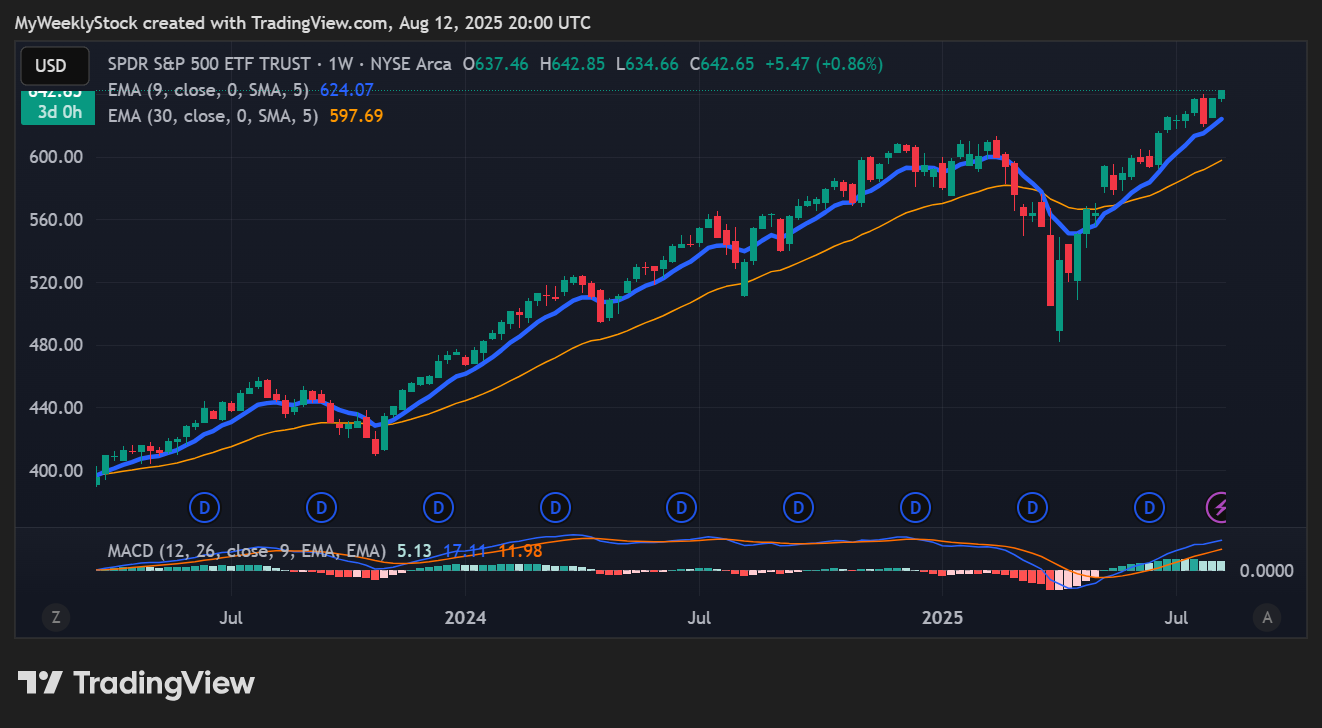Screen dimensions: 1322x728
Task: Click the EMA 30 value 597.69
Action: coord(356,116)
